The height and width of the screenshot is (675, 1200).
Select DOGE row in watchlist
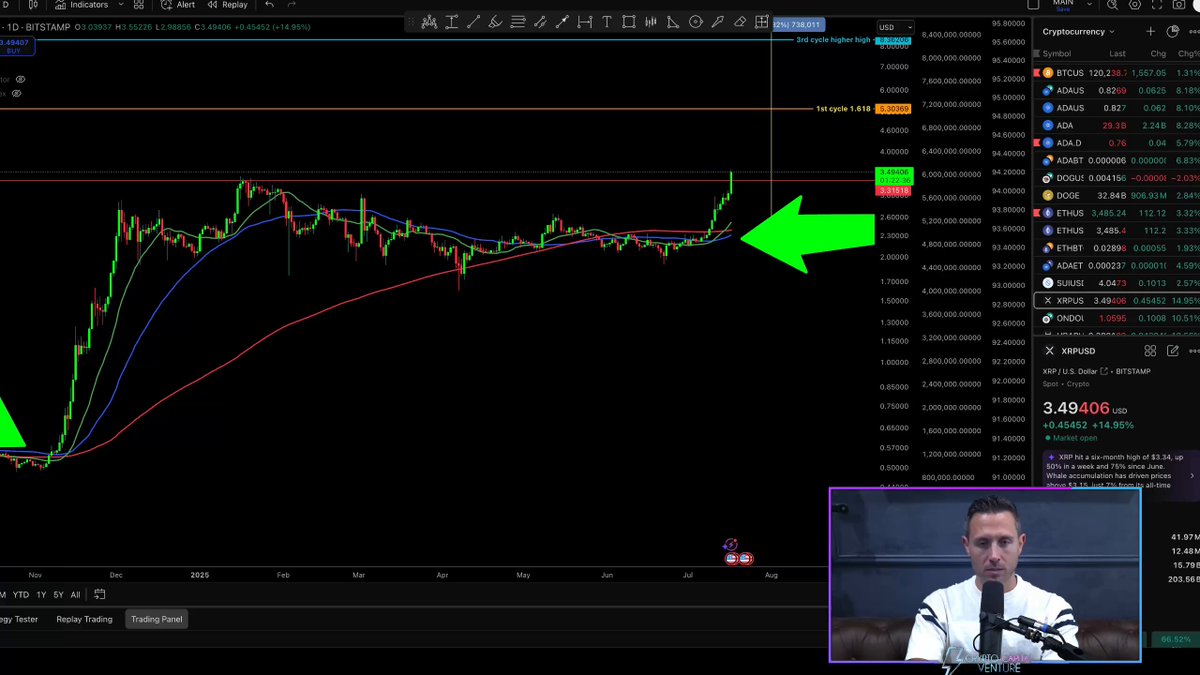[1116, 195]
